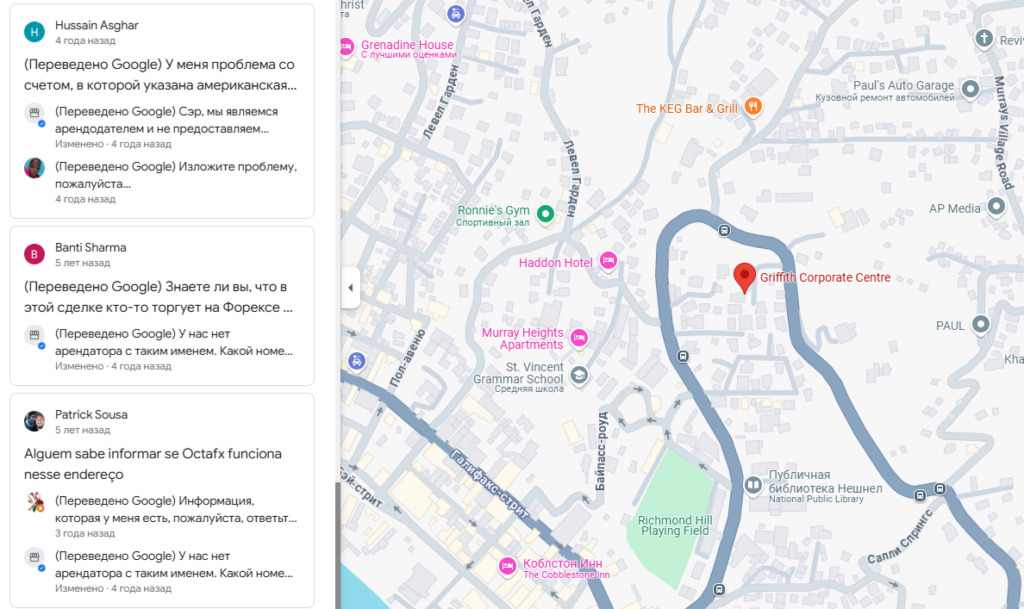Click the church cross marker near Murrays Village Road
This screenshot has width=1024, height=609.
(x=984, y=39)
